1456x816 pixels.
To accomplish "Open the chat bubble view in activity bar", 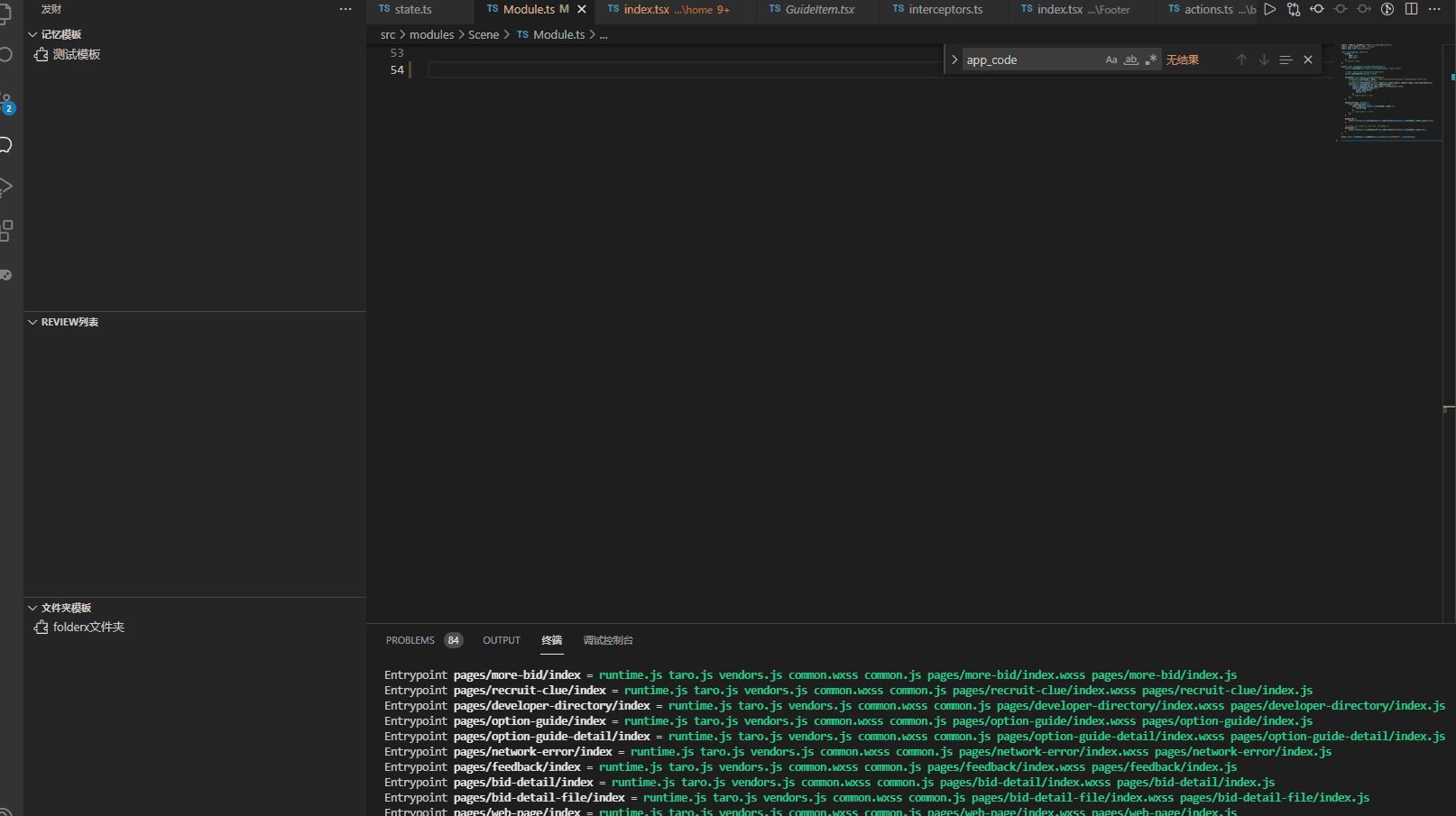I will [6, 144].
